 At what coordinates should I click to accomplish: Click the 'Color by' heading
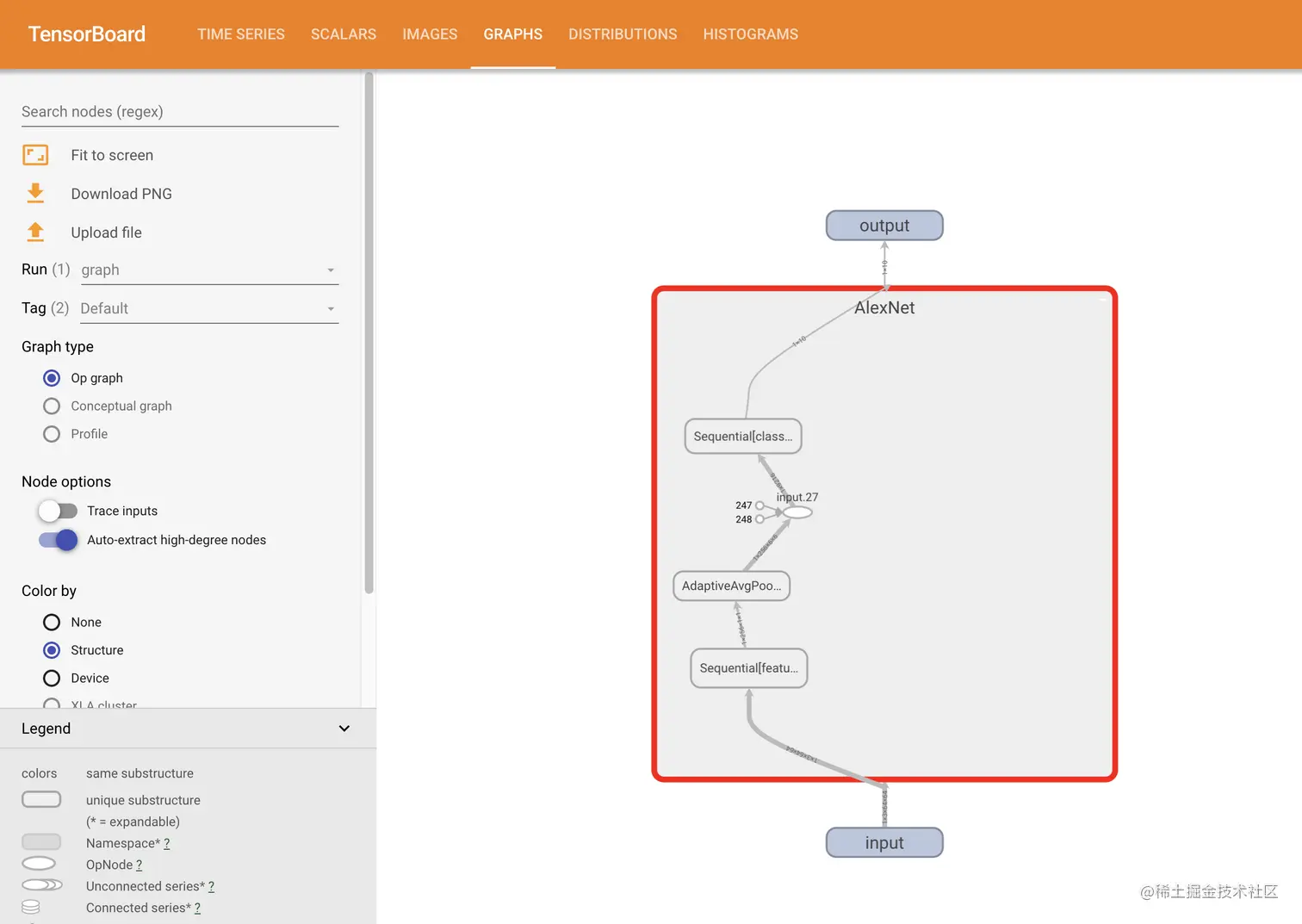point(49,591)
